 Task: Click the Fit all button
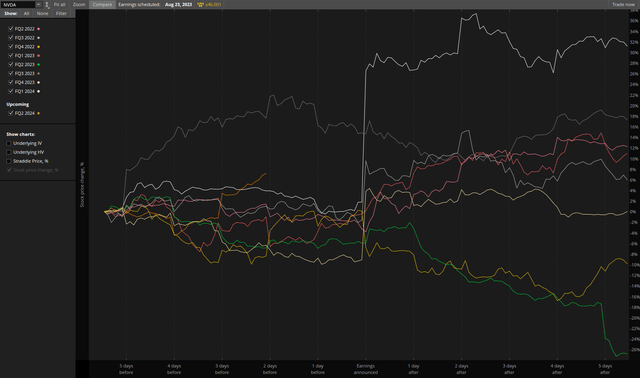60,4
